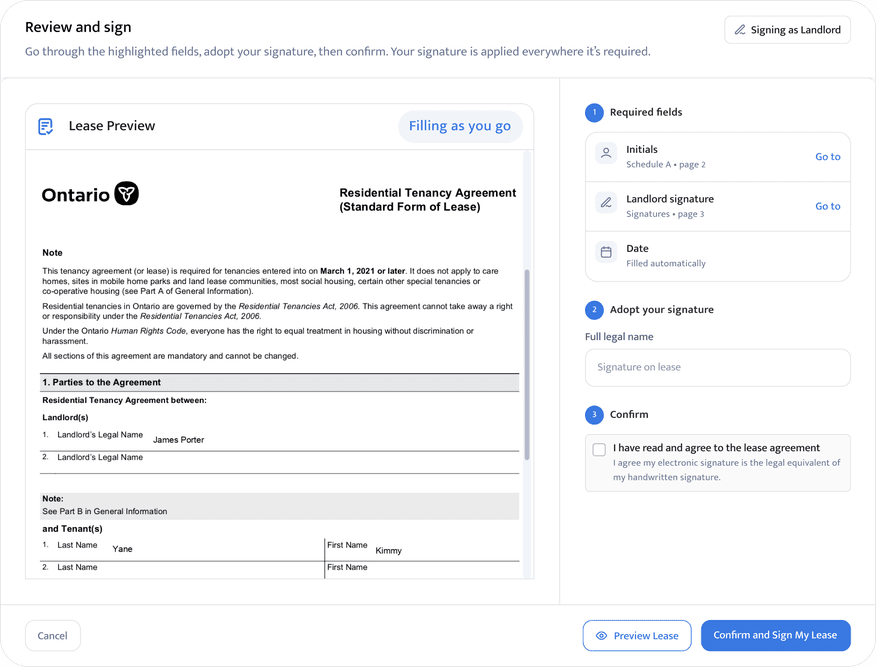Click the Date calendar icon
The image size is (876, 667).
point(606,252)
